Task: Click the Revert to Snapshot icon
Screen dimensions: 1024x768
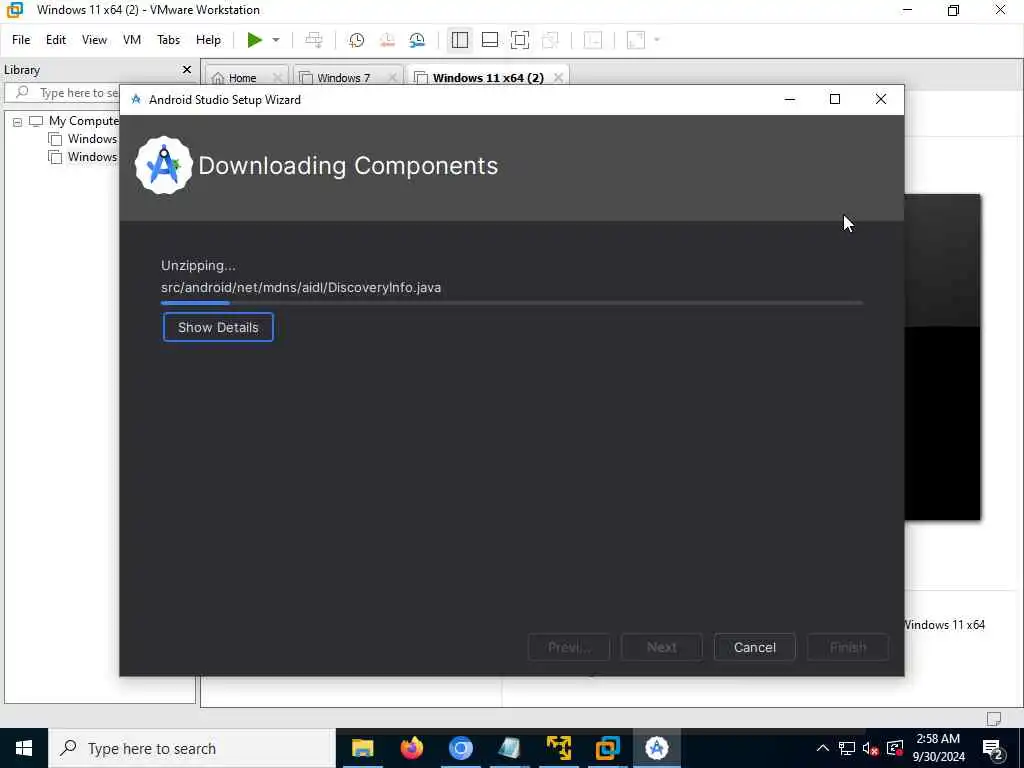Action: 387,40
